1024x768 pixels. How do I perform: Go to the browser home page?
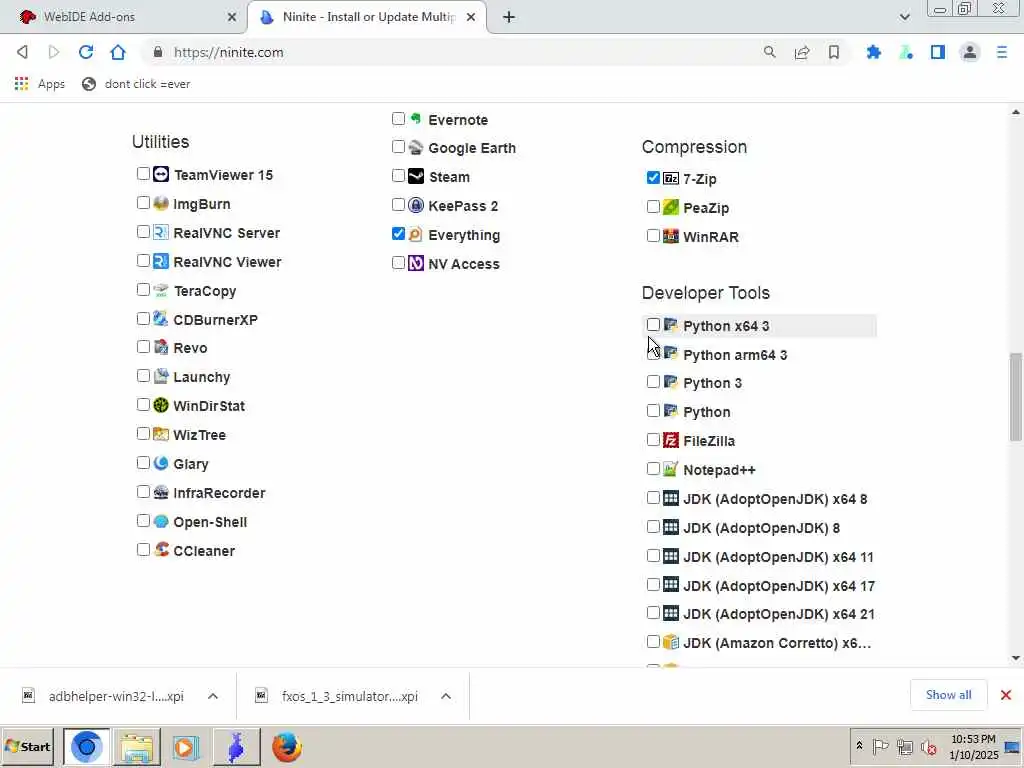point(118,52)
